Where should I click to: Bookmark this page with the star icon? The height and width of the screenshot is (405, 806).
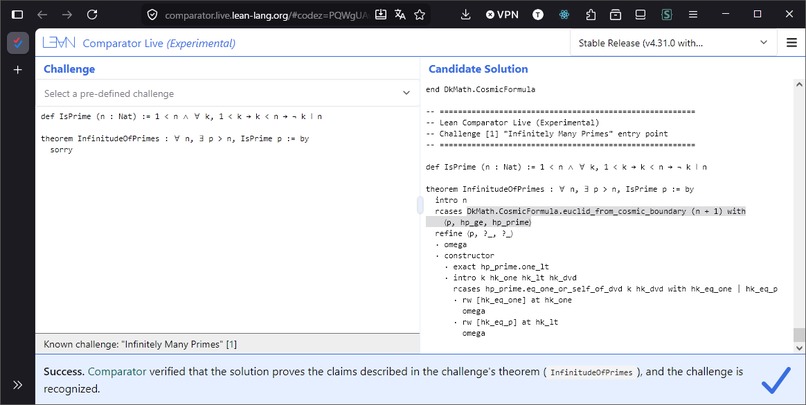pyautogui.click(x=419, y=14)
